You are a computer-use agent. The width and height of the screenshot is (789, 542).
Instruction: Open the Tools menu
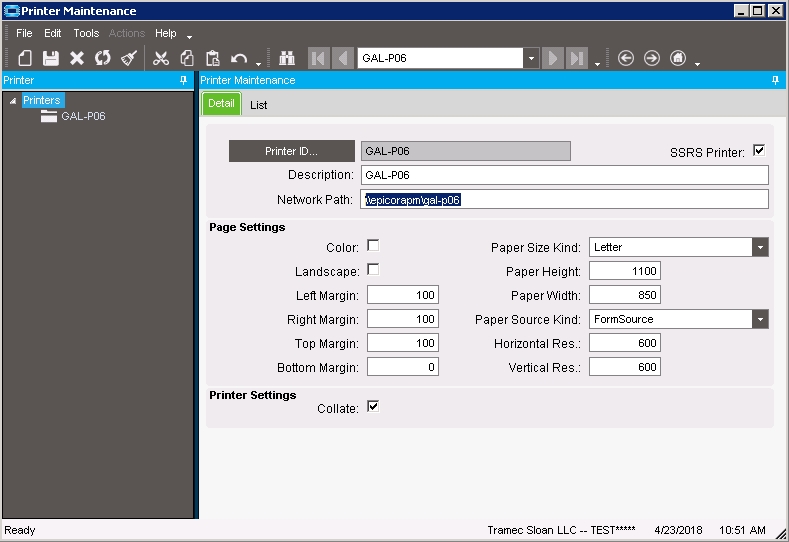point(86,33)
